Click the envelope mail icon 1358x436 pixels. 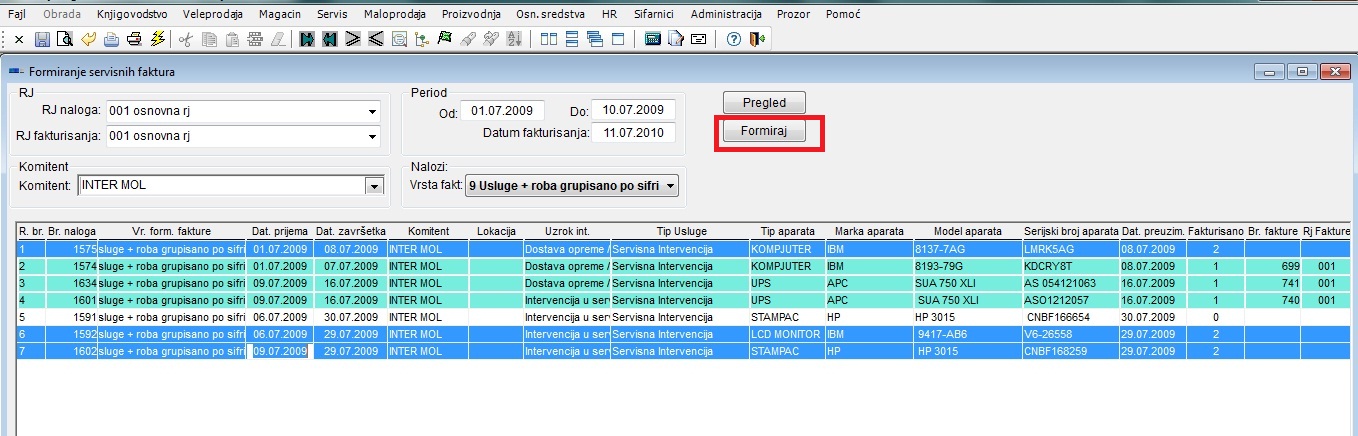click(699, 40)
